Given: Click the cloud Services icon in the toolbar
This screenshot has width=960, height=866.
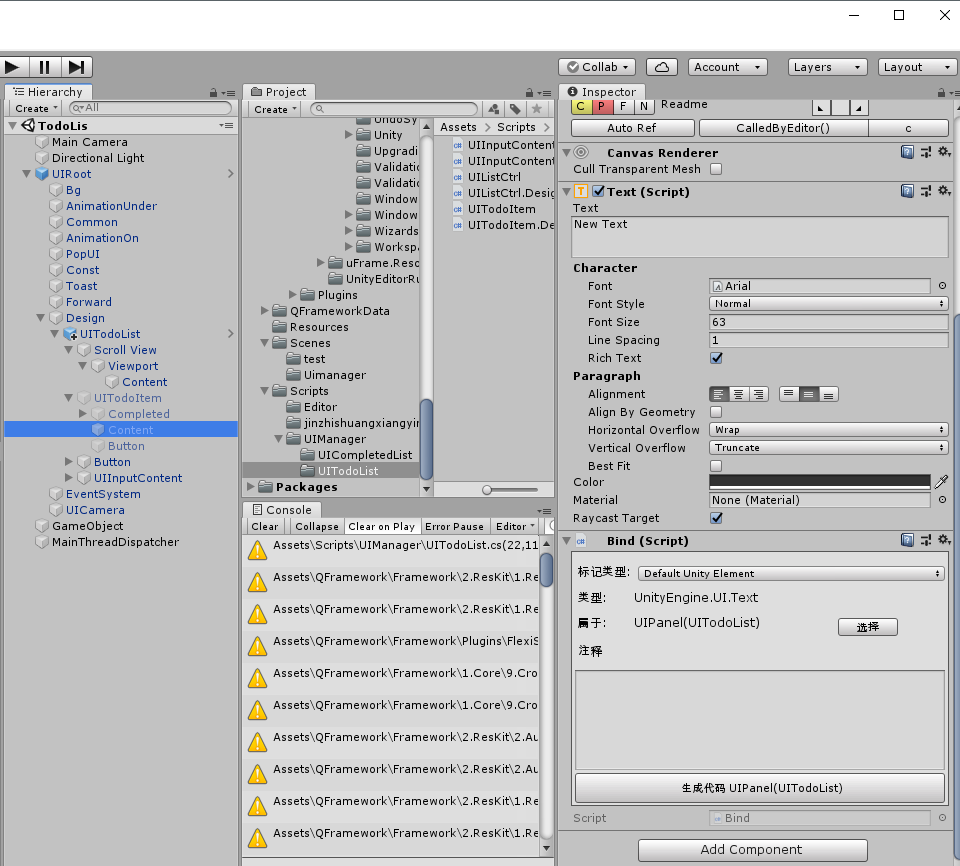Looking at the screenshot, I should click(661, 67).
